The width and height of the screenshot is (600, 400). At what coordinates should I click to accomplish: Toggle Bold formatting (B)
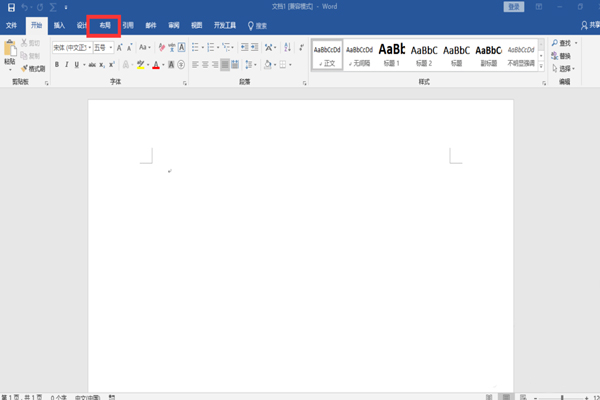57,65
